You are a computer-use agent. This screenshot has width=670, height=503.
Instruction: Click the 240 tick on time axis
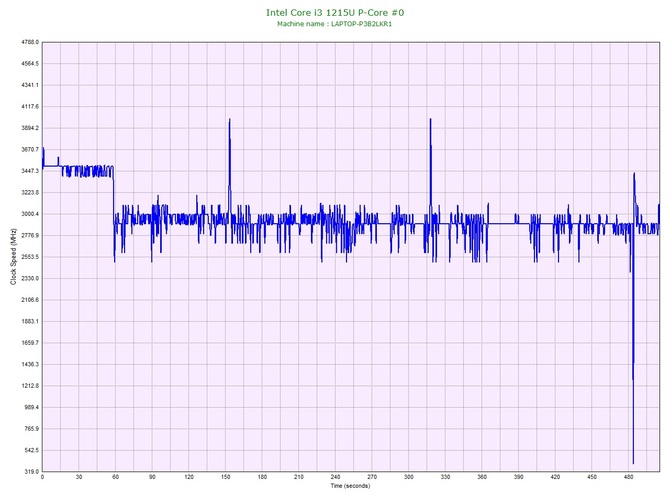(x=335, y=477)
